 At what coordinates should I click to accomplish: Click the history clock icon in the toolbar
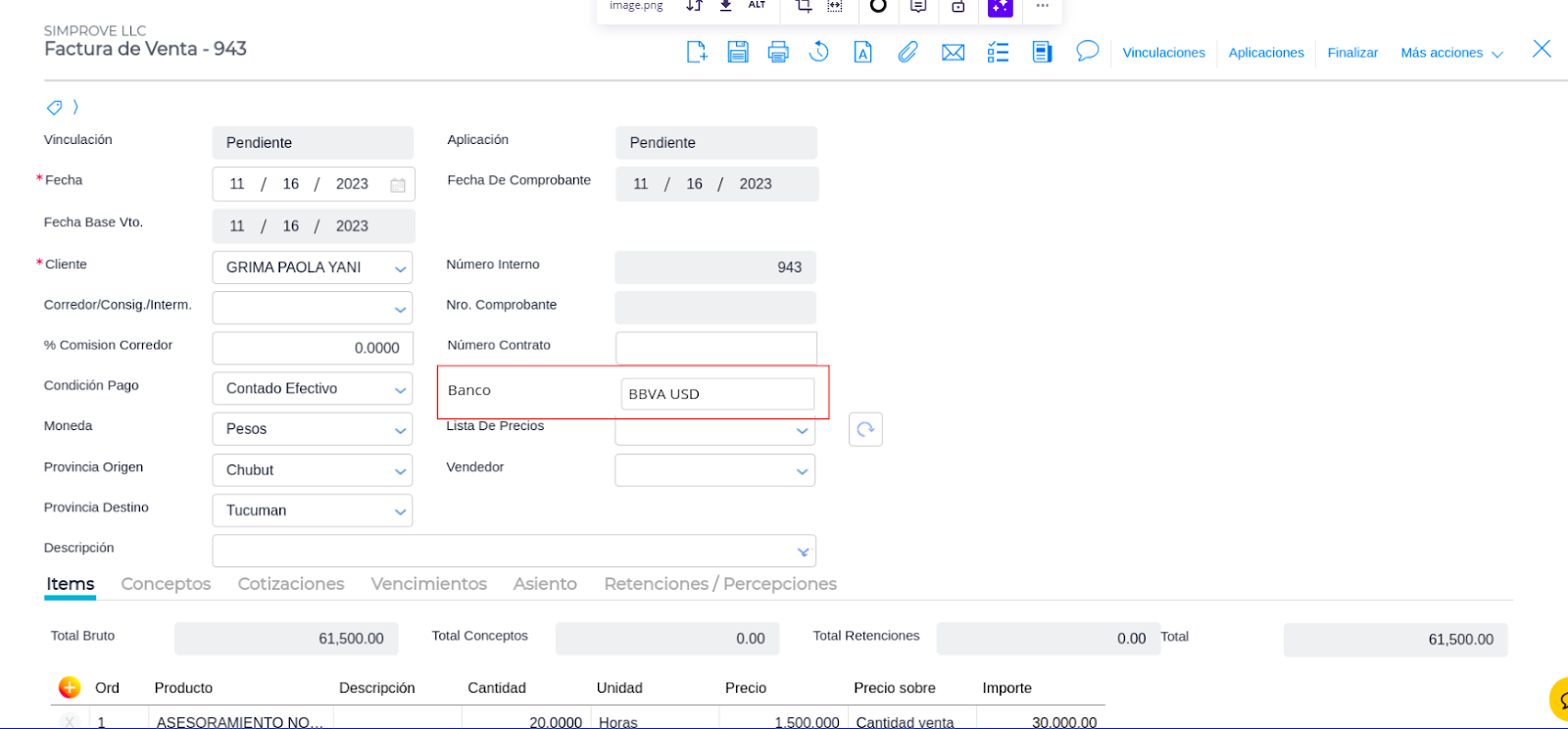[x=819, y=52]
